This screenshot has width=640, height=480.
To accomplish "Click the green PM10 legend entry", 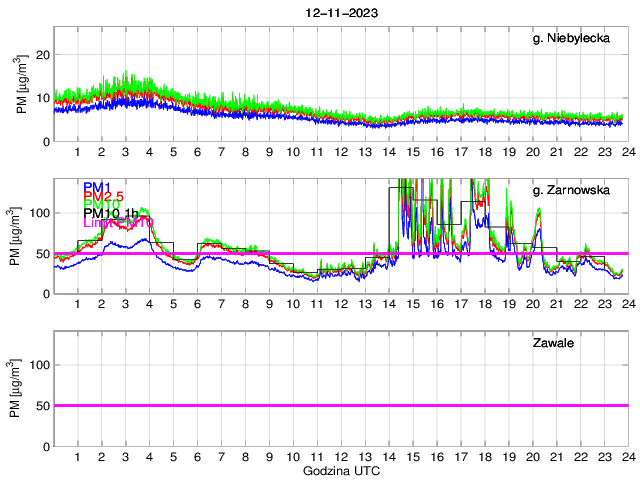I will pyautogui.click(x=101, y=204).
